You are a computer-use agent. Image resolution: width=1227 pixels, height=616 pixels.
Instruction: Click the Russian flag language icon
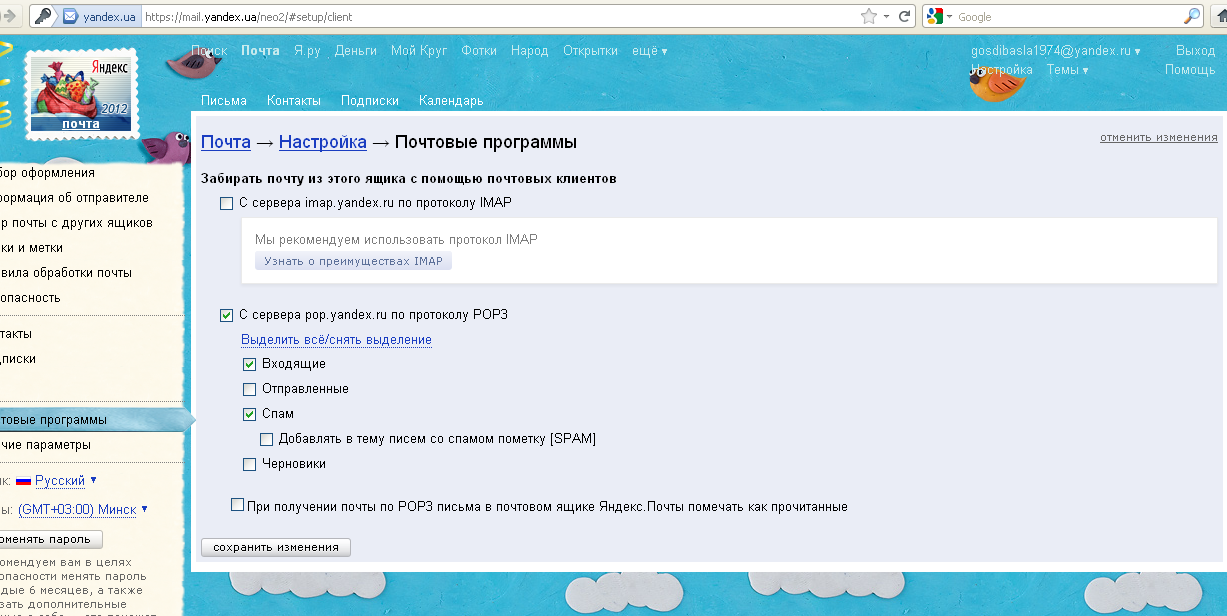(x=23, y=481)
